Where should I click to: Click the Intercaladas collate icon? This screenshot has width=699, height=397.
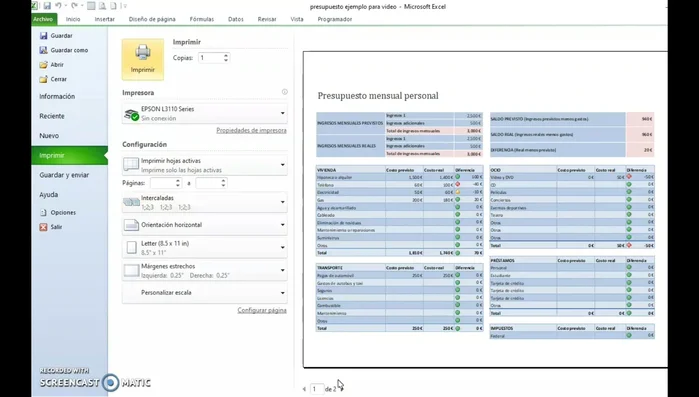coord(131,202)
